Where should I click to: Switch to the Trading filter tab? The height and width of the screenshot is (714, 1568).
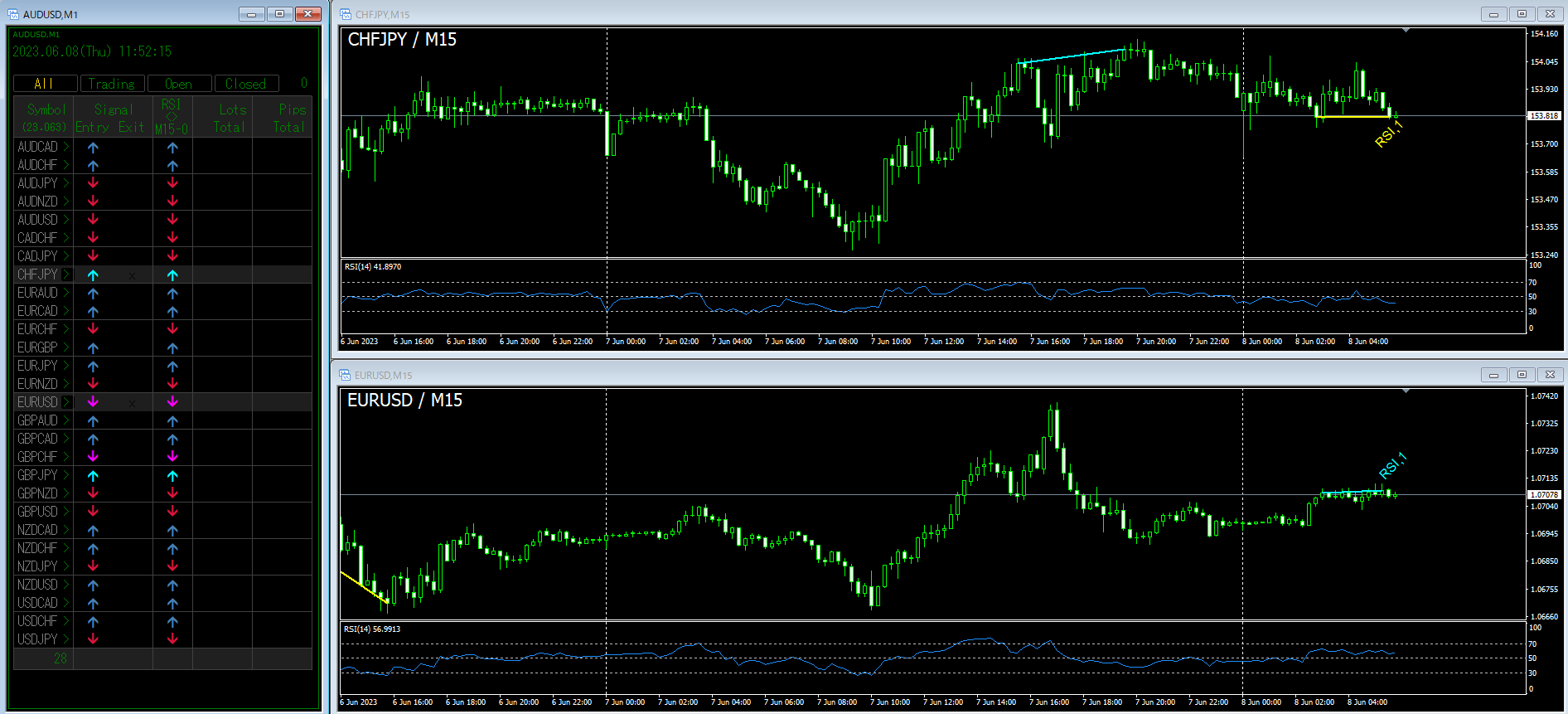pyautogui.click(x=112, y=84)
